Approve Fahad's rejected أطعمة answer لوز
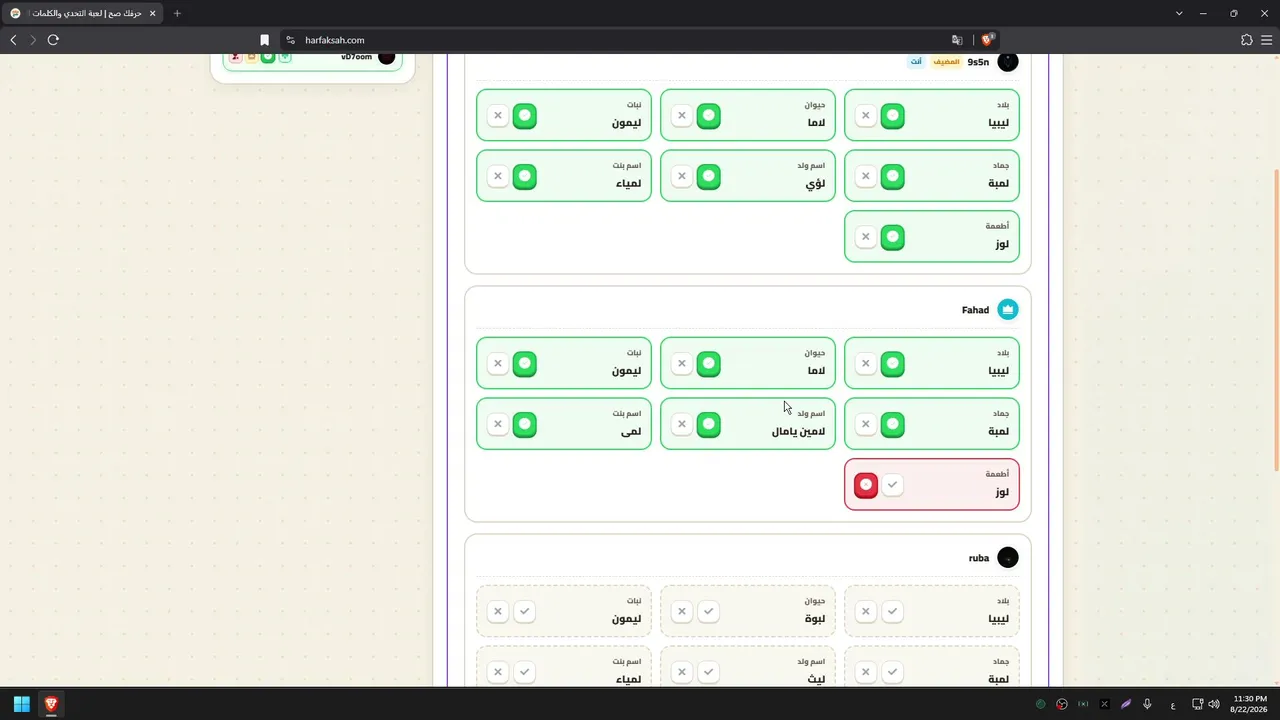1280x720 pixels. point(892,485)
